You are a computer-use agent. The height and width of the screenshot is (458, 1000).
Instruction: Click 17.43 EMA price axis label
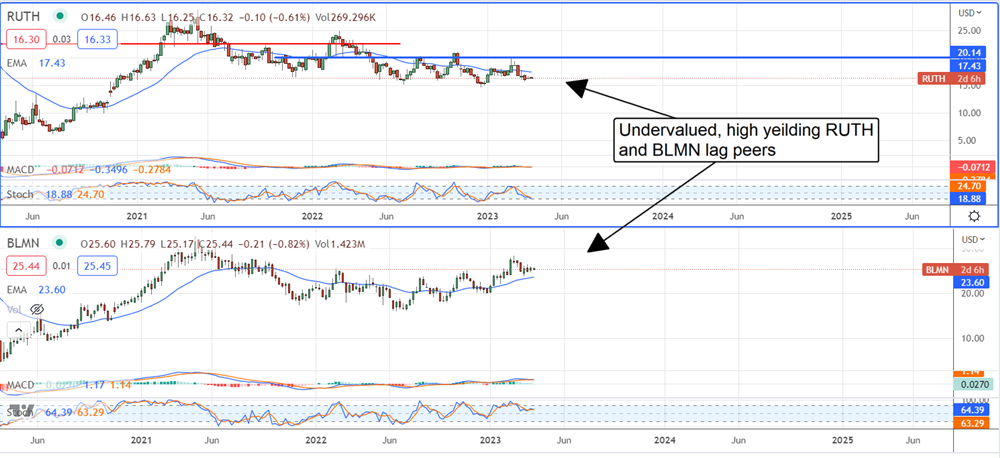(x=969, y=65)
